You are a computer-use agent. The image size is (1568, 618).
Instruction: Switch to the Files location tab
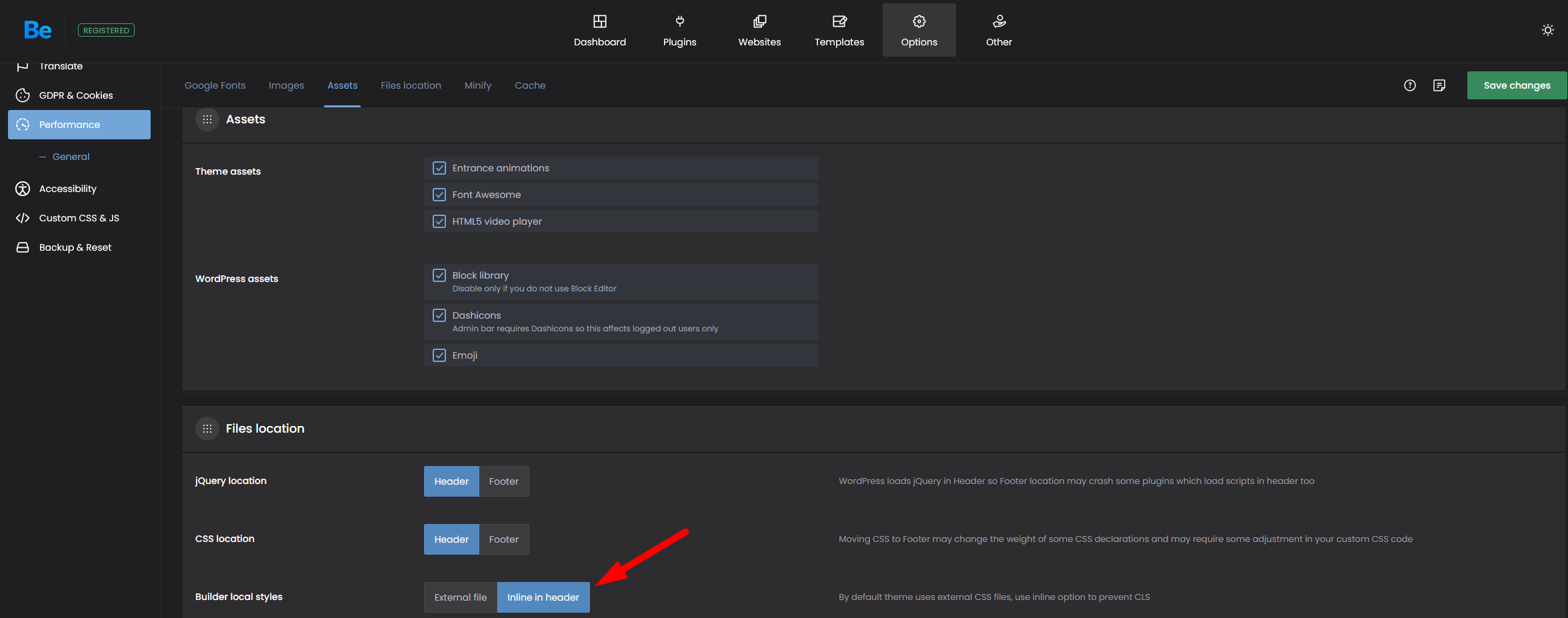[411, 85]
